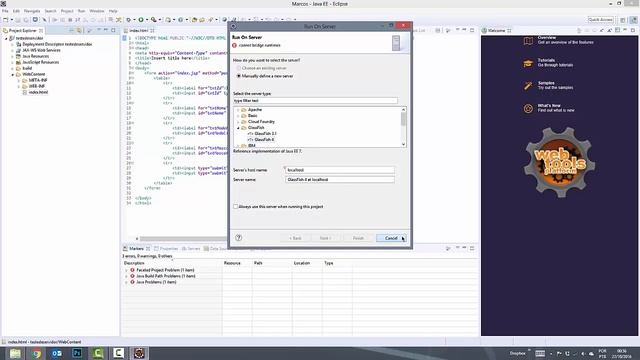The width and height of the screenshot is (640, 360).
Task: Select JavaScript Resources in Project Explorer
Action: click(40, 62)
